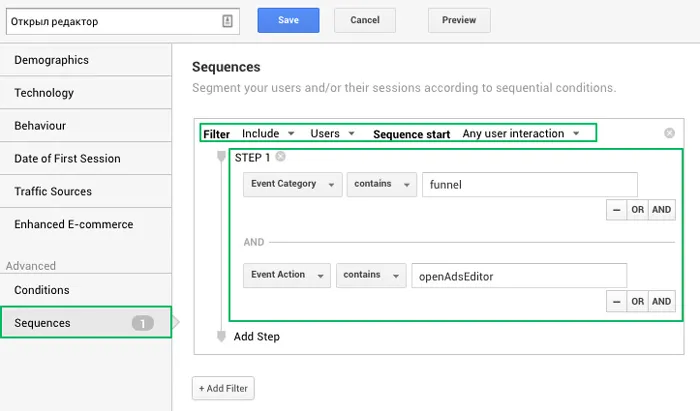Cancel the segment editing
This screenshot has width=700, height=411.
365,20
